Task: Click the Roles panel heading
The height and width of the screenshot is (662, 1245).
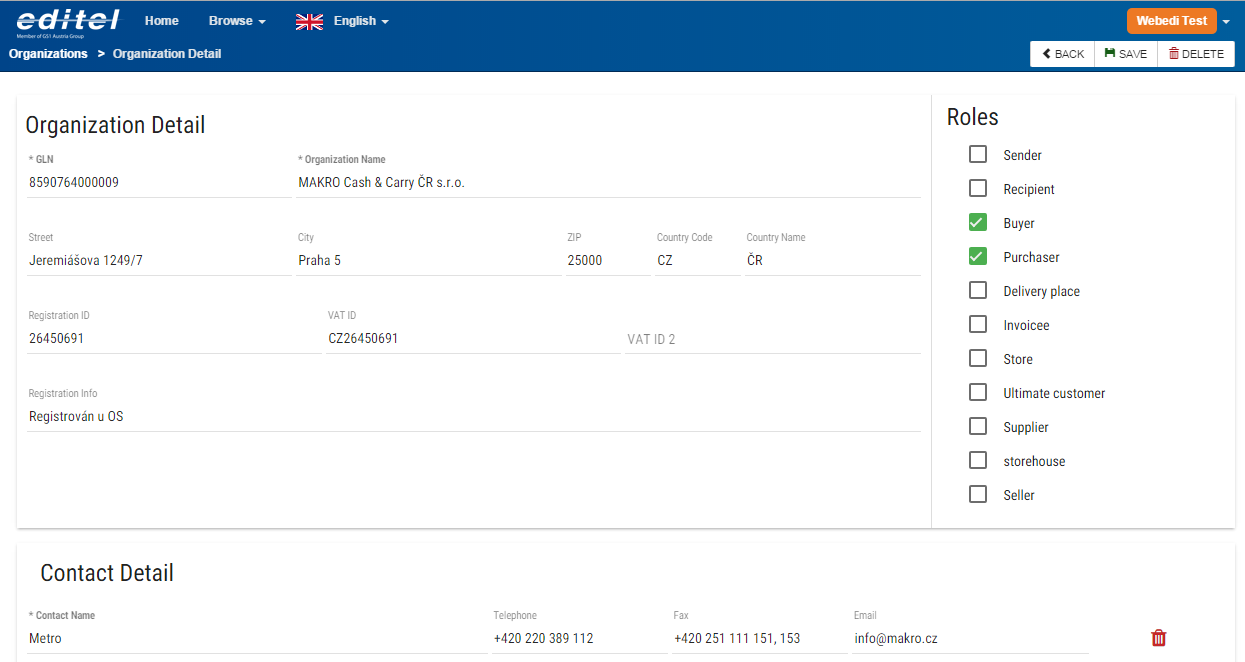Action: [973, 117]
